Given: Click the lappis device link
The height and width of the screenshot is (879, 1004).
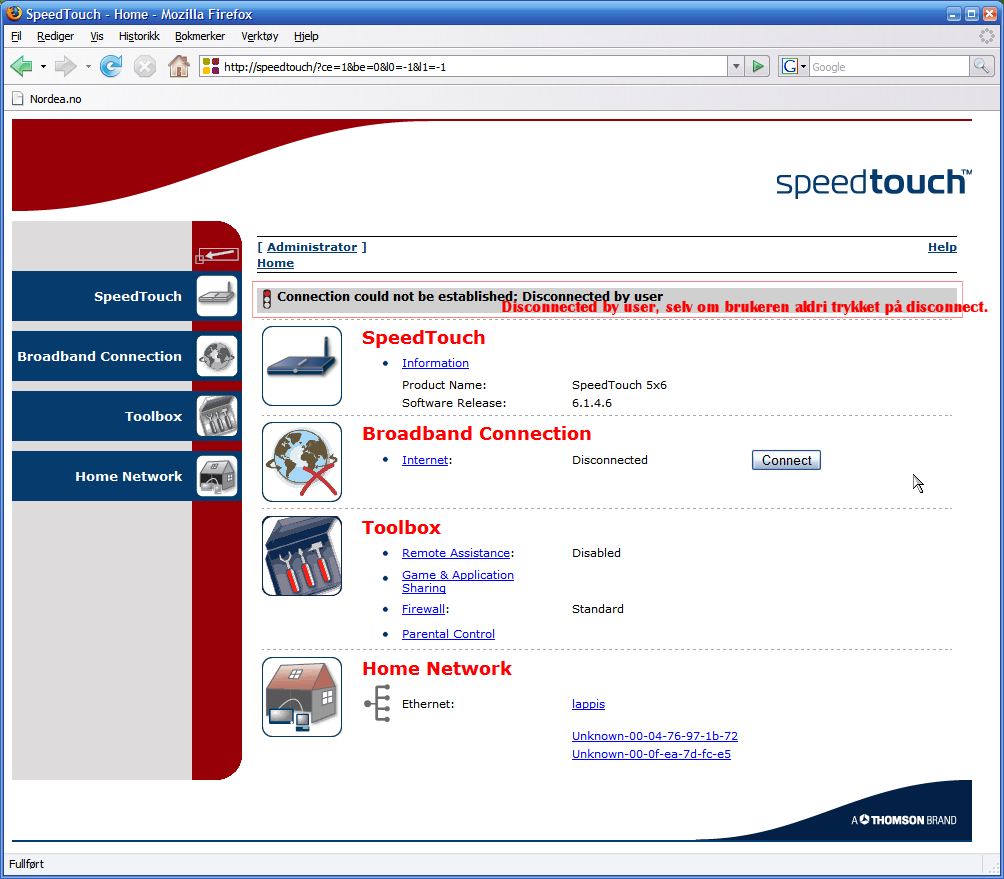Looking at the screenshot, I should [588, 704].
